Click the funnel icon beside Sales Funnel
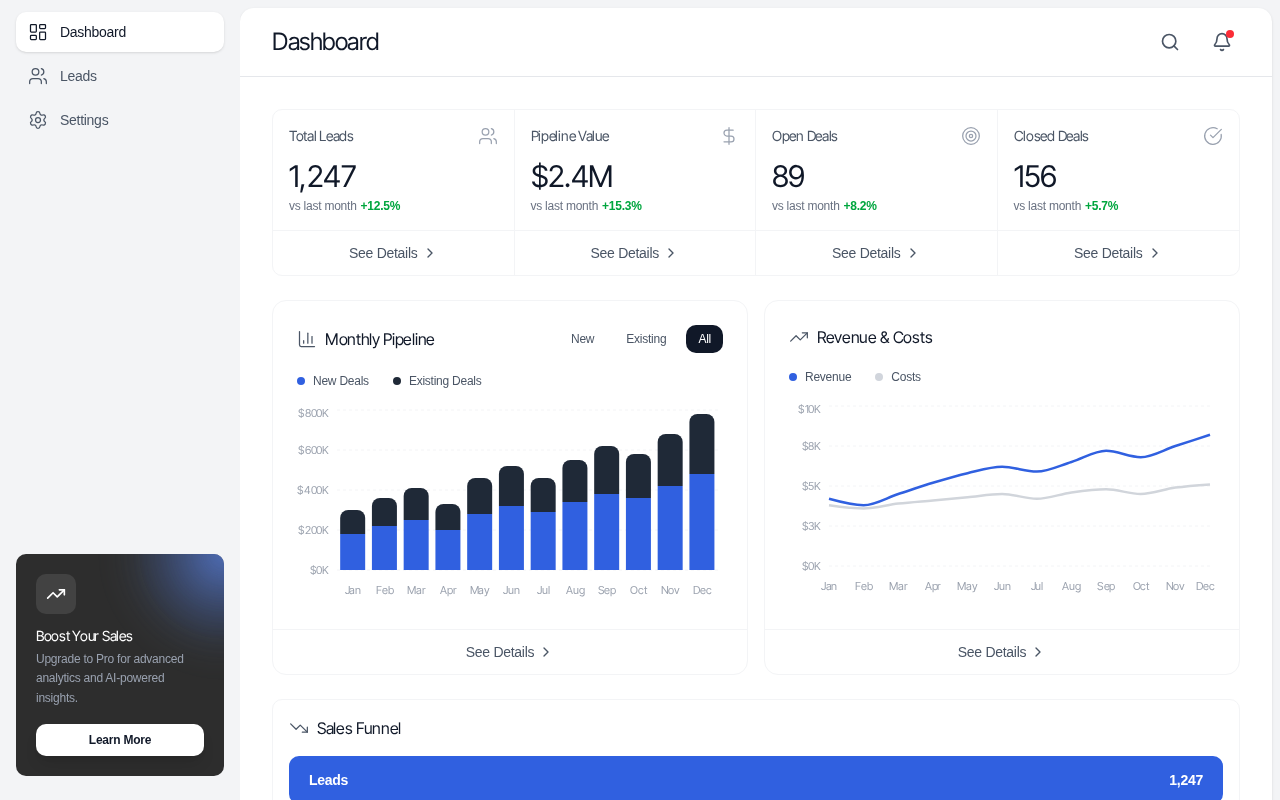This screenshot has height=800, width=1280. coord(297,727)
